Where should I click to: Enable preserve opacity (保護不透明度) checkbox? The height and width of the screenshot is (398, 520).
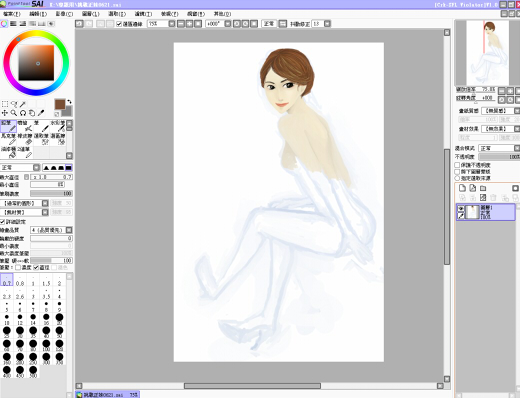tap(457, 165)
